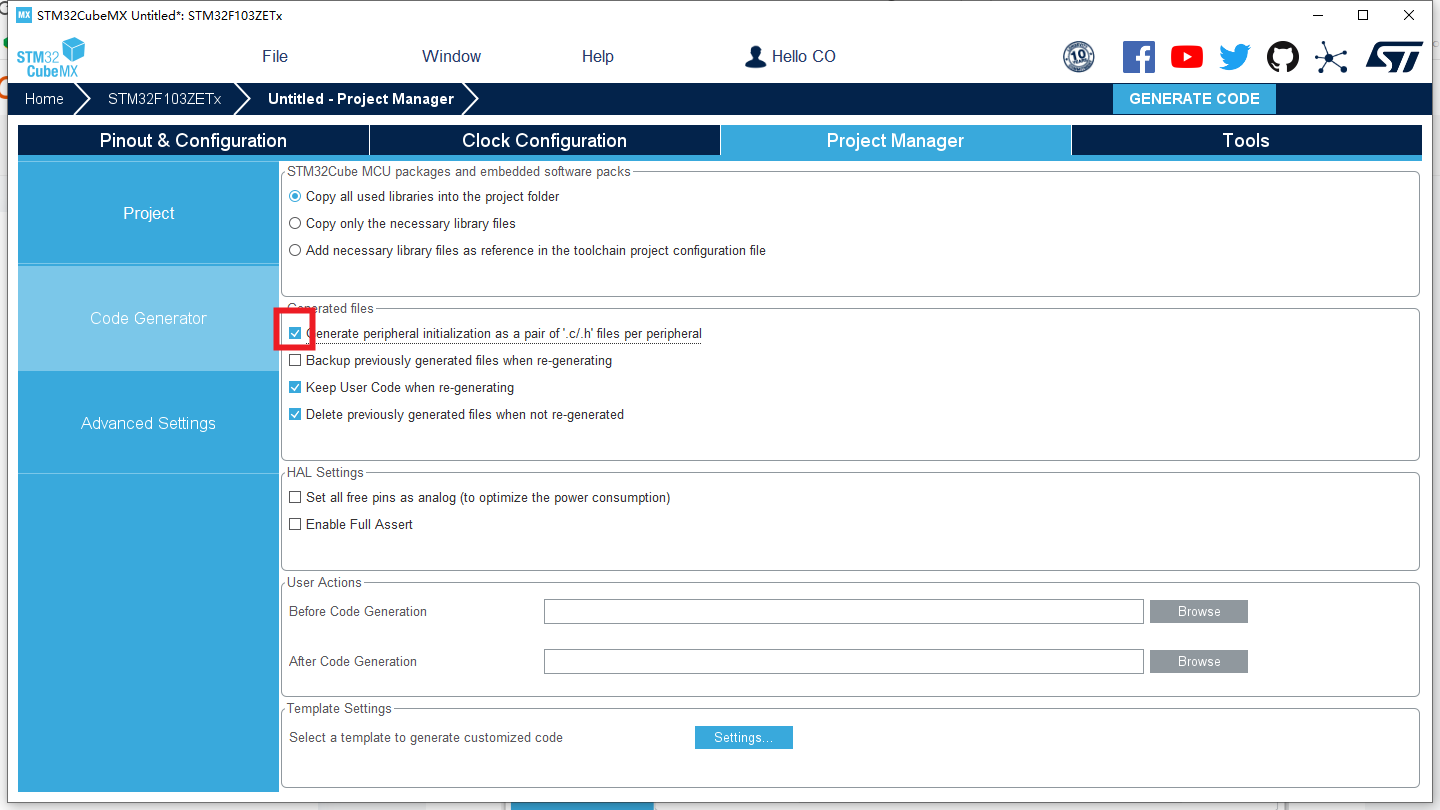1440x810 pixels.
Task: Click Hello CO account label
Action: pos(804,57)
